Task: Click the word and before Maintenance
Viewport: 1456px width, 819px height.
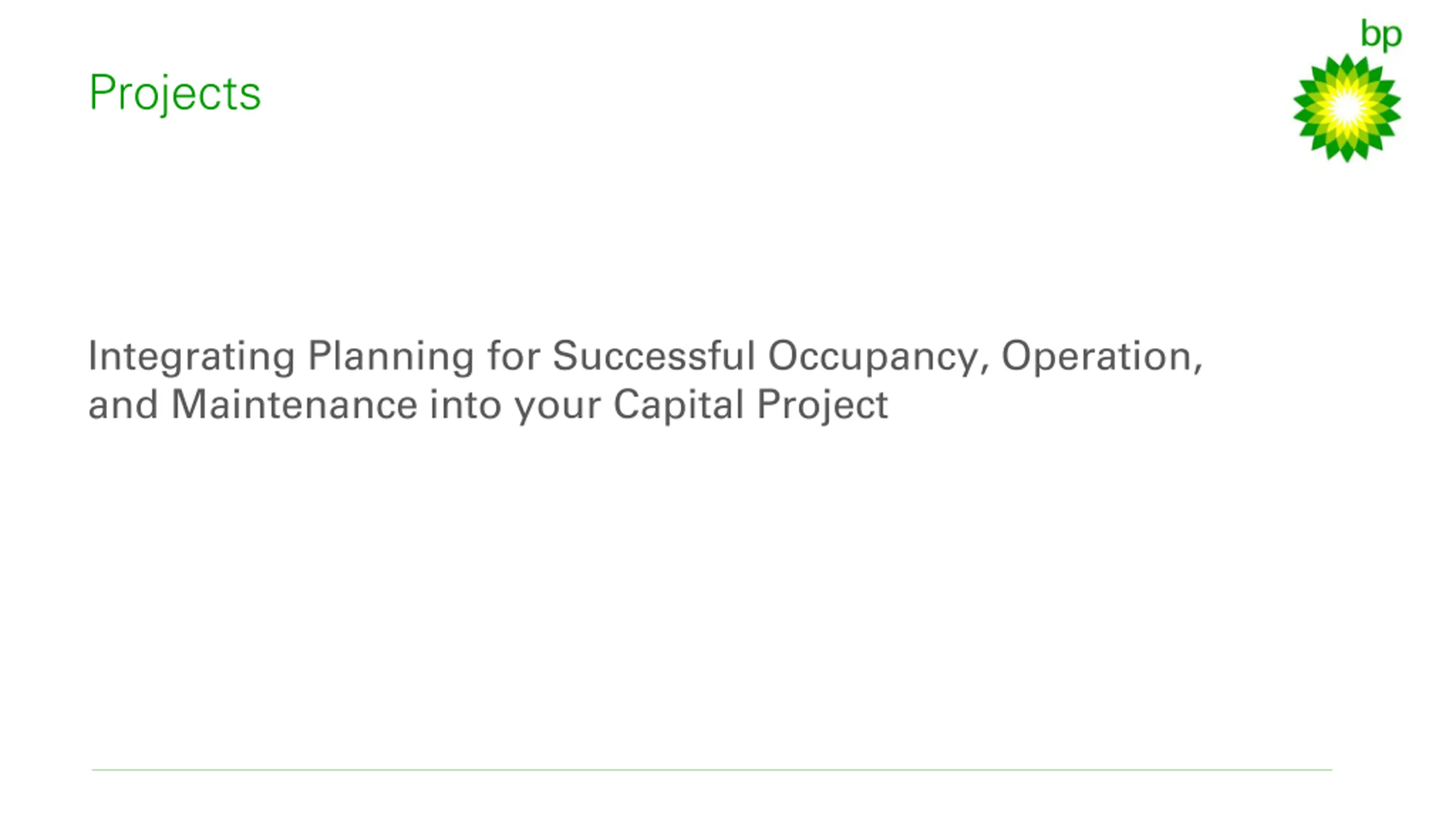Action: (x=123, y=405)
